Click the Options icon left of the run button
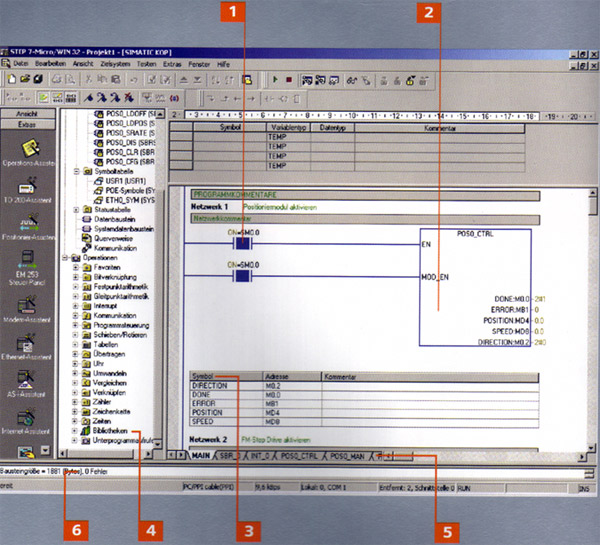This screenshot has width=600, height=545. tap(247, 80)
